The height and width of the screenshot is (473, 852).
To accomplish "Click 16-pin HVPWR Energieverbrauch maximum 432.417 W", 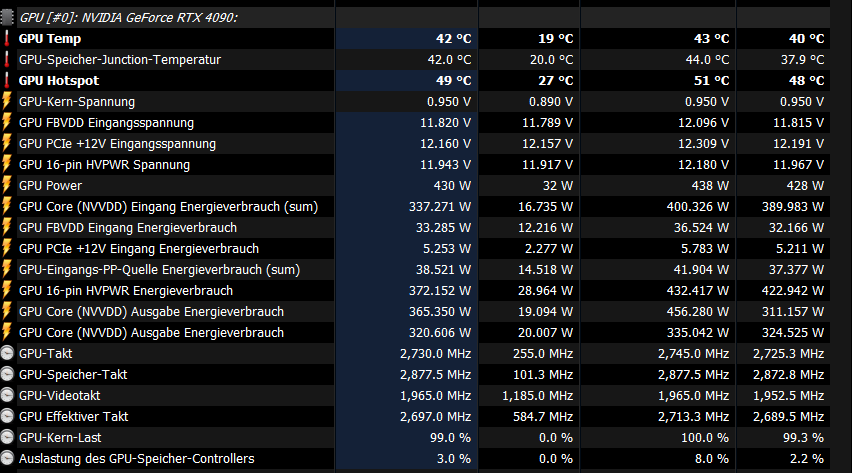I will click(x=698, y=291).
